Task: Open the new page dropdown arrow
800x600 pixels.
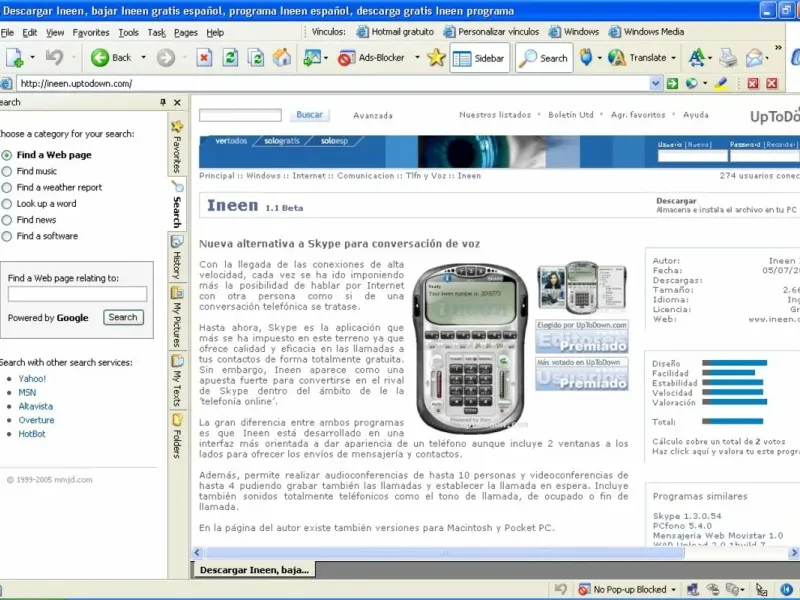Action: [32, 58]
